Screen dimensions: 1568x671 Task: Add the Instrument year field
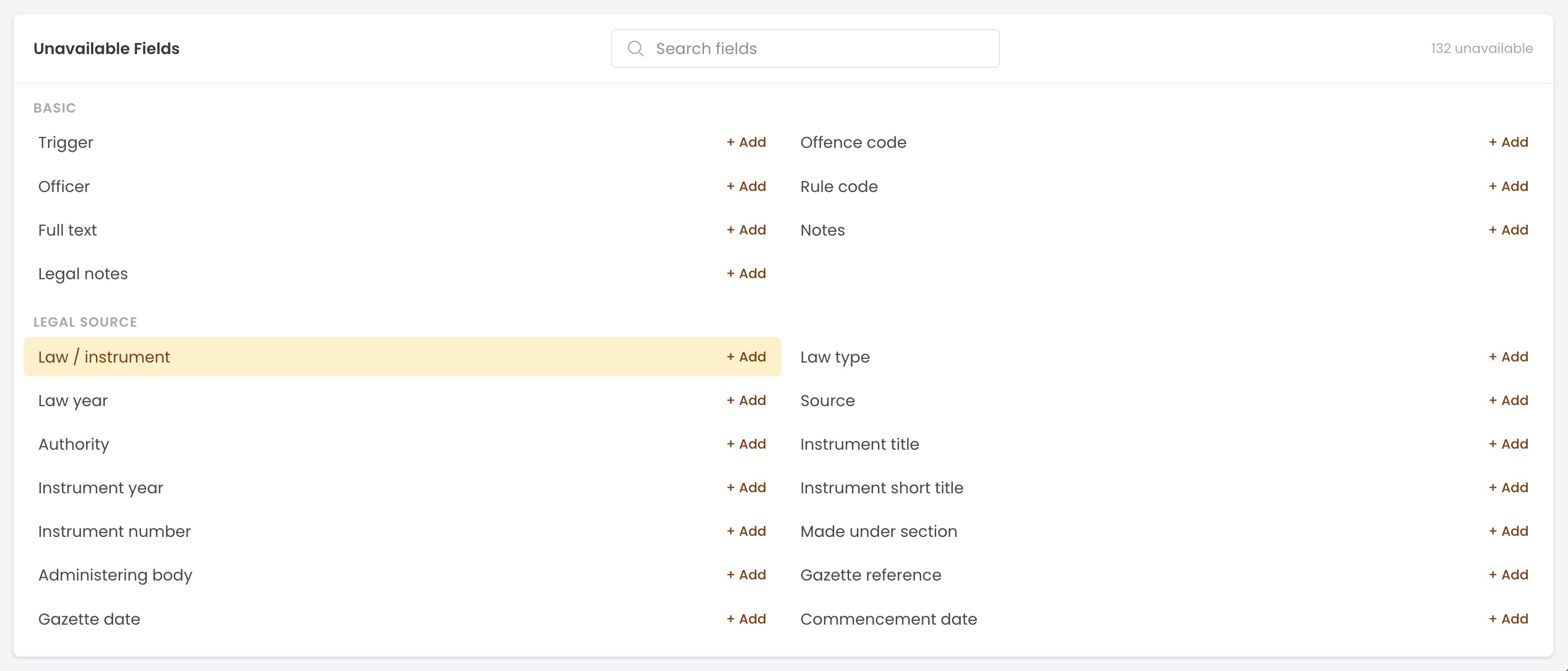click(746, 488)
